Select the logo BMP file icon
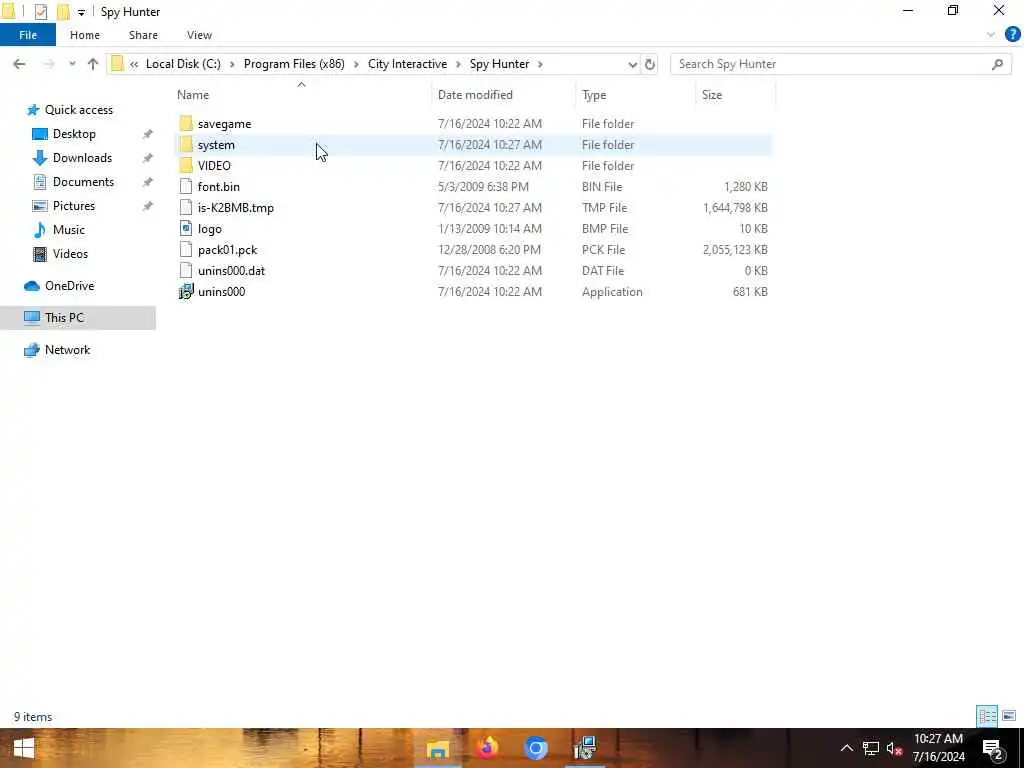This screenshot has width=1024, height=768. (186, 229)
